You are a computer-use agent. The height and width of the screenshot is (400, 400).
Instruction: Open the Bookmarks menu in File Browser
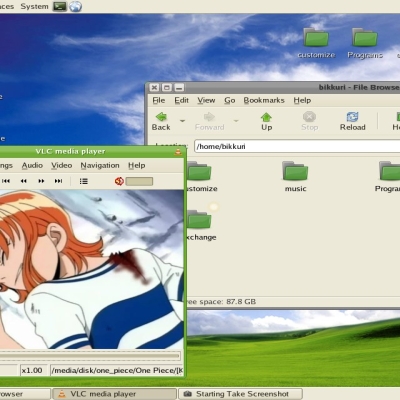click(264, 100)
